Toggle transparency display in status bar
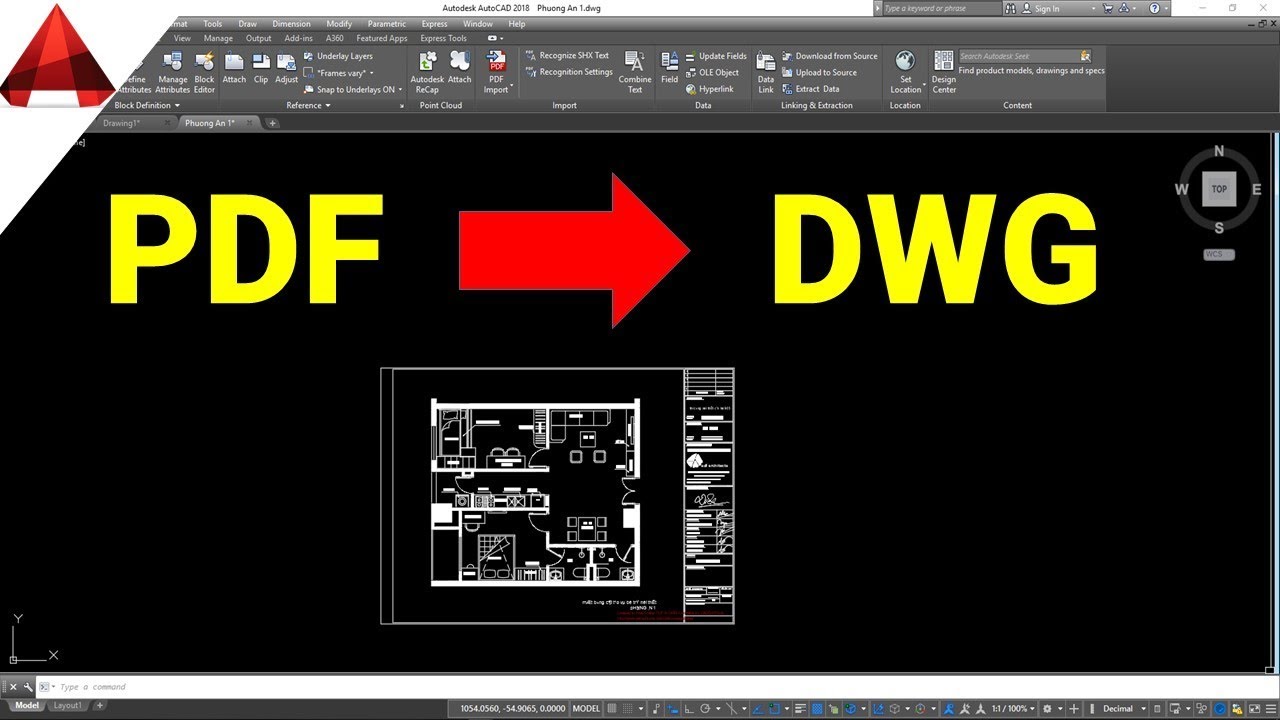 tap(816, 708)
